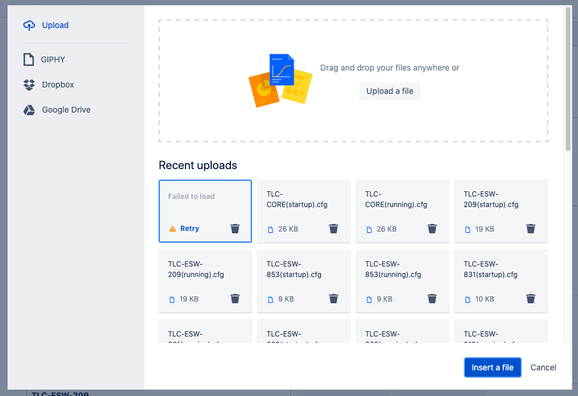Image resolution: width=578 pixels, height=396 pixels.
Task: Select the TLC-ESW-853(running).cfg card
Action: 402,281
